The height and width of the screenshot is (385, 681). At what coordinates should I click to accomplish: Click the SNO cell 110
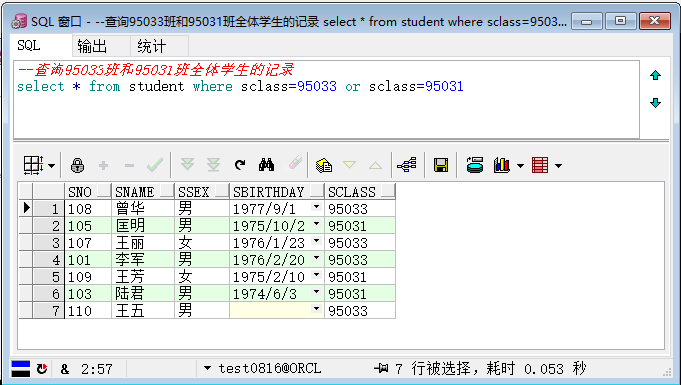click(88, 310)
